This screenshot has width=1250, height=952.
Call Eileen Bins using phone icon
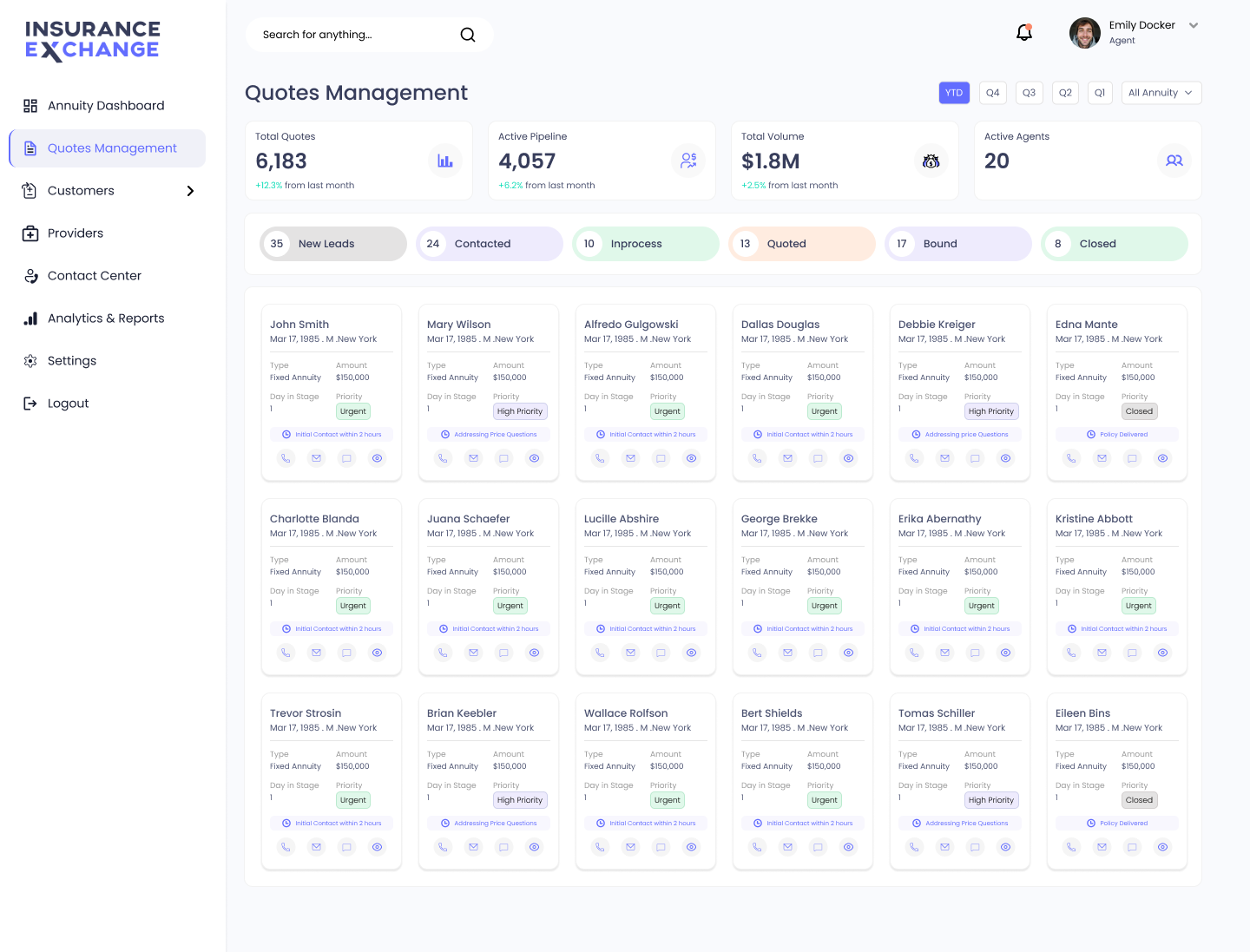pos(1071,847)
